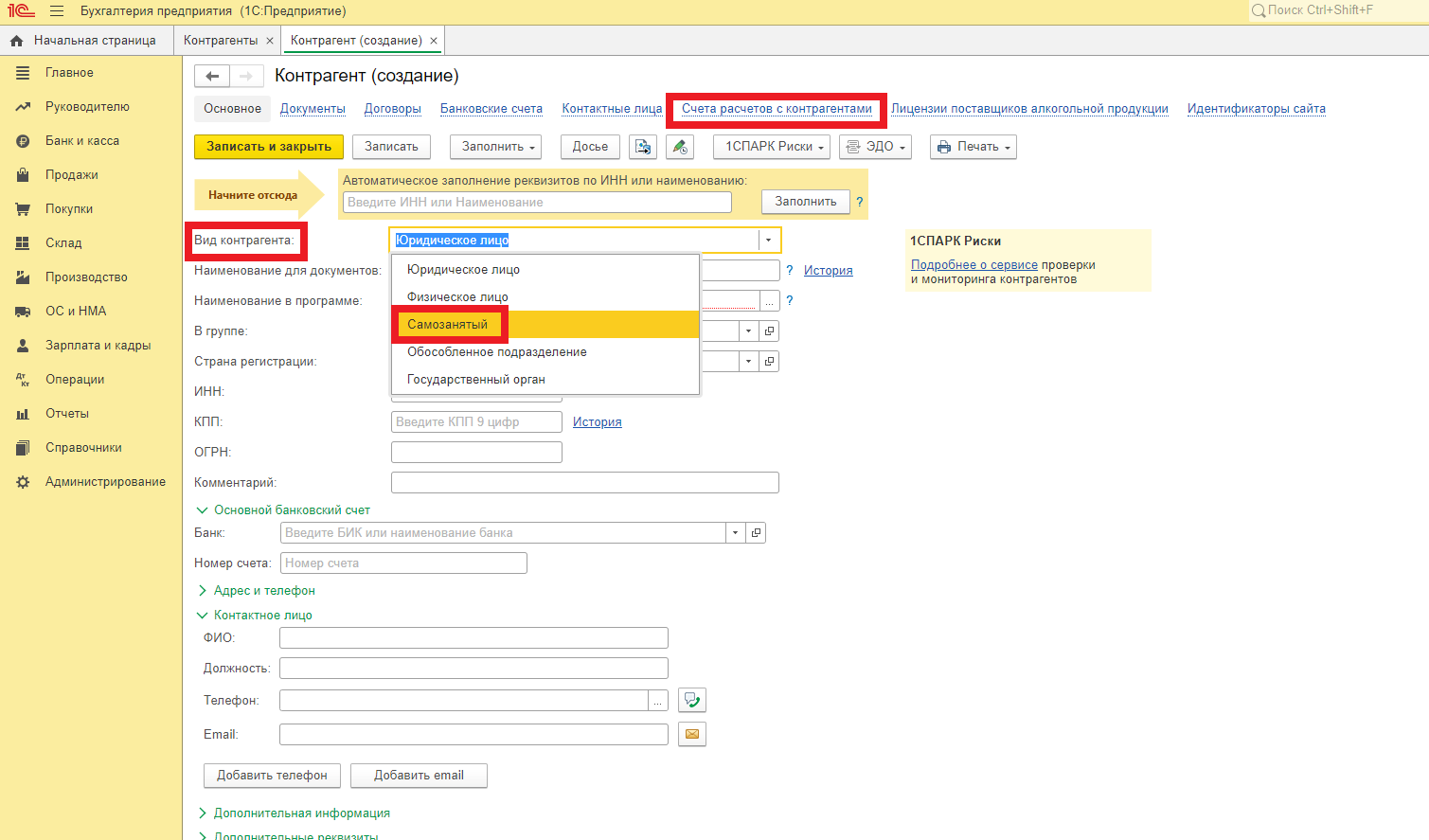Click the document icon after Досье button
Viewport: 1429px width, 840px height.
[643, 147]
